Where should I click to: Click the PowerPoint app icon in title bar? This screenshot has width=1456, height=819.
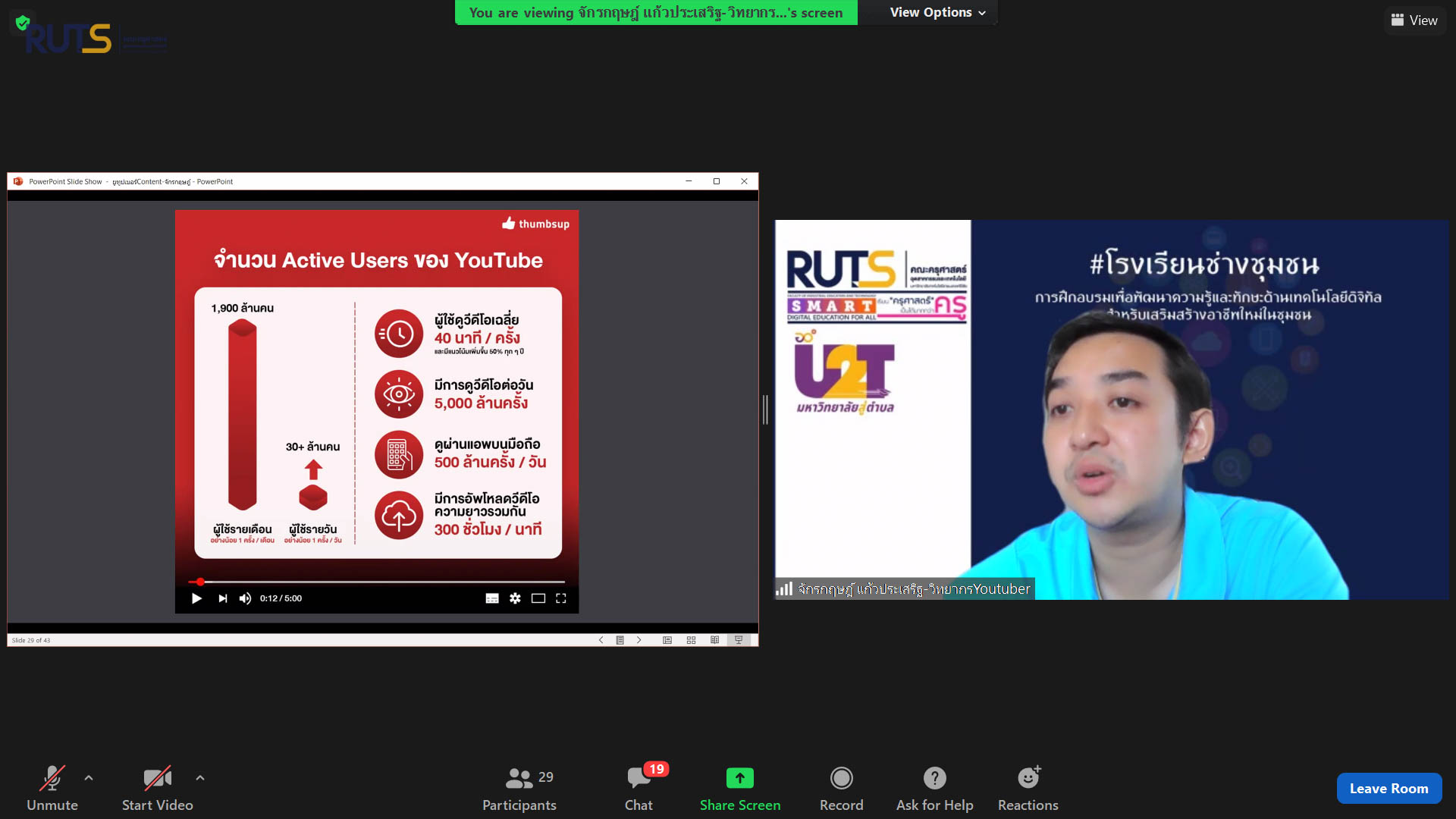click(18, 181)
